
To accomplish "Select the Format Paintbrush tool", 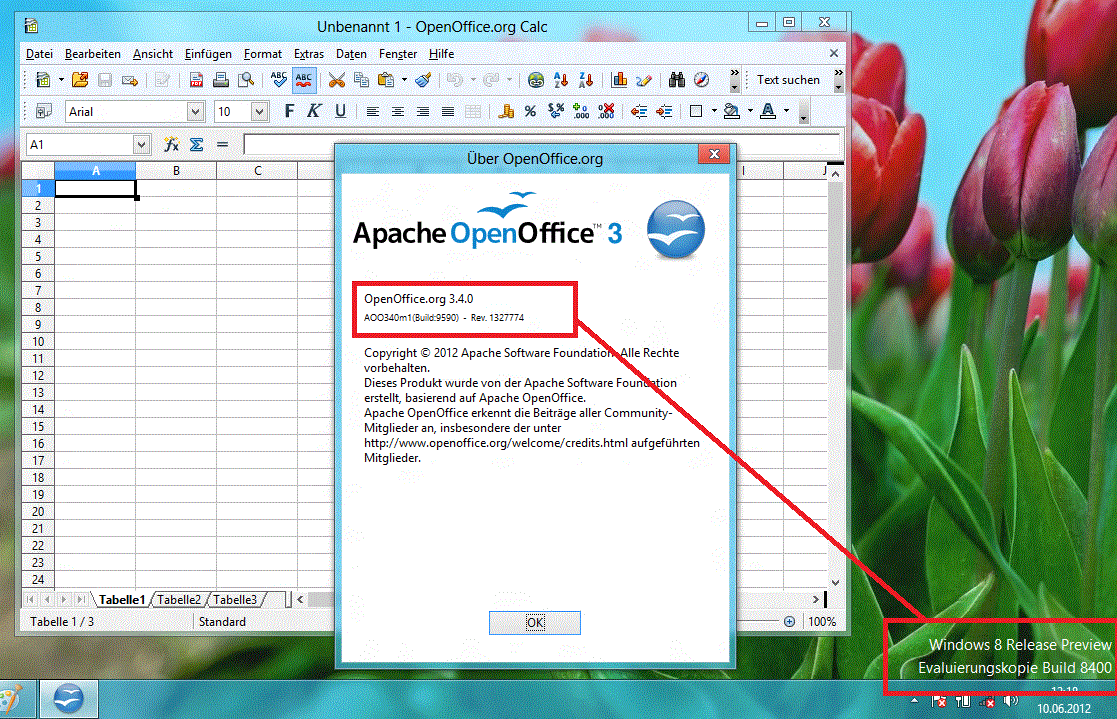I will [423, 80].
